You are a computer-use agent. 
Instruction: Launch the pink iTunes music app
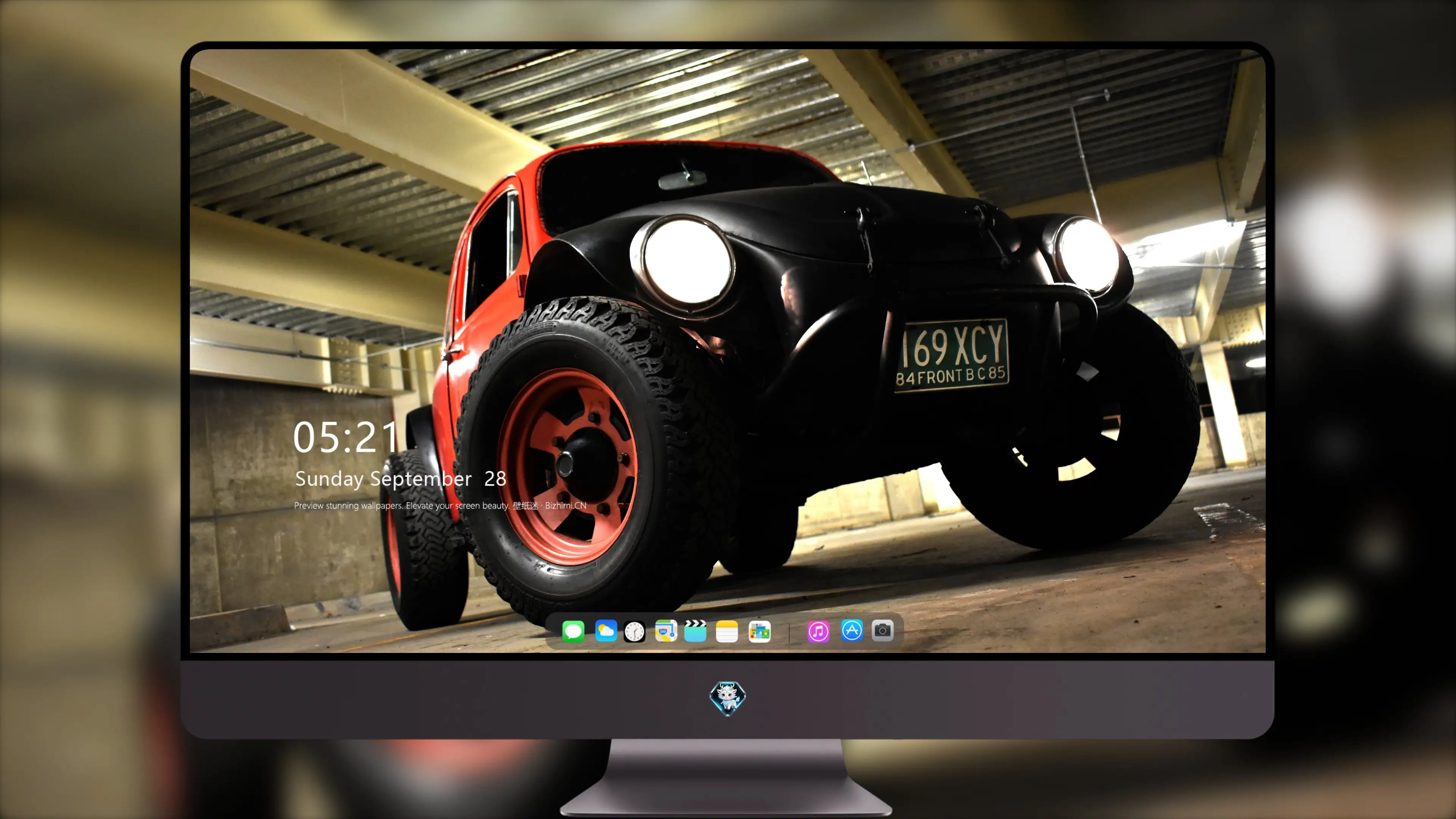point(819,631)
